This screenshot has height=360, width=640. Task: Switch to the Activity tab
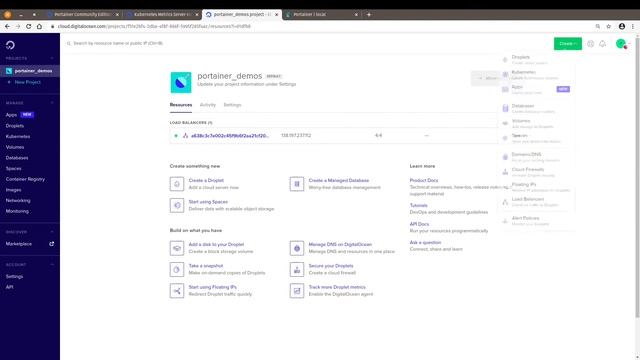[x=207, y=105]
